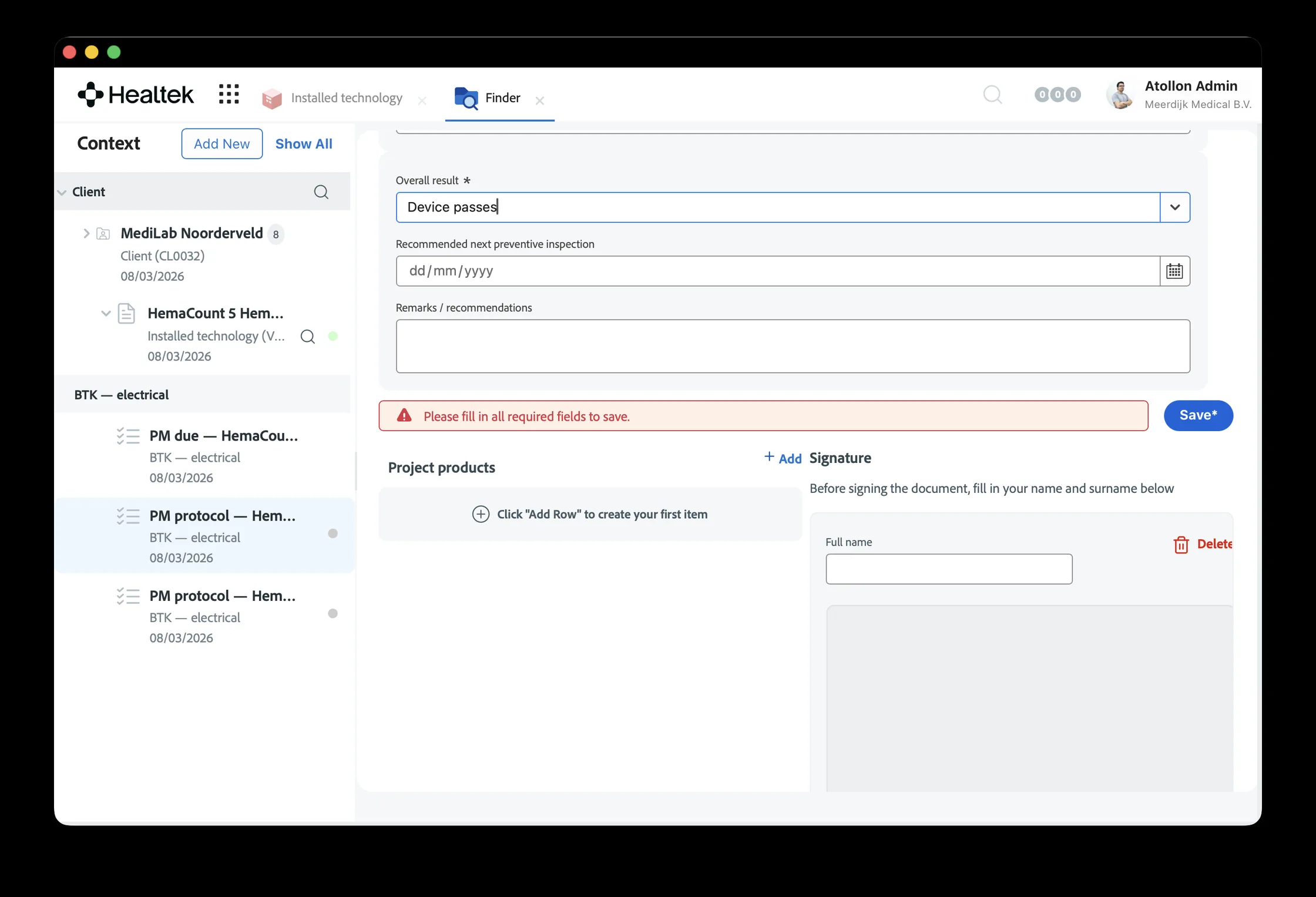Click the HemaCount 5 document icon
This screenshot has width=1316, height=897.
pos(126,314)
